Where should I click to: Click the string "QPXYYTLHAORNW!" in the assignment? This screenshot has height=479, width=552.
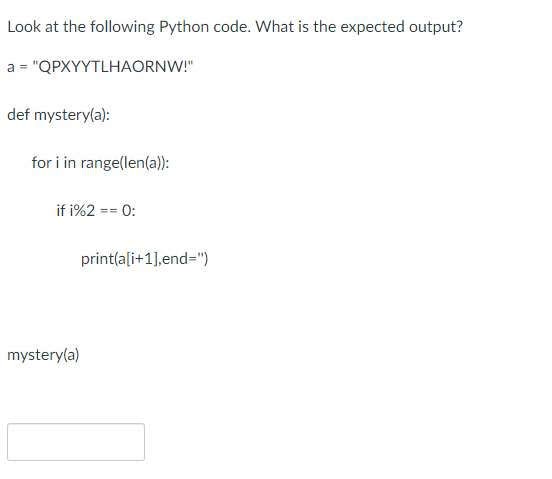click(x=113, y=66)
